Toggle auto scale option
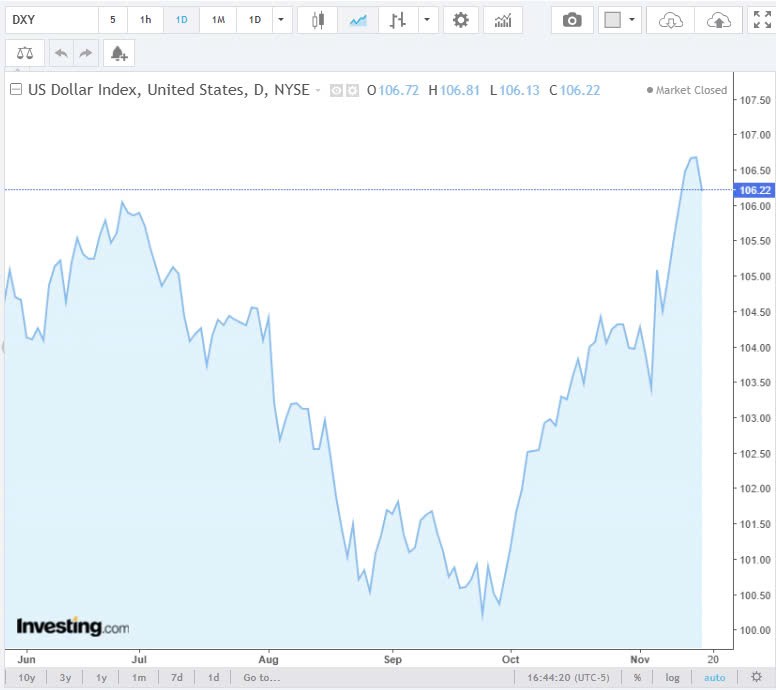The width and height of the screenshot is (776, 690). point(714,677)
